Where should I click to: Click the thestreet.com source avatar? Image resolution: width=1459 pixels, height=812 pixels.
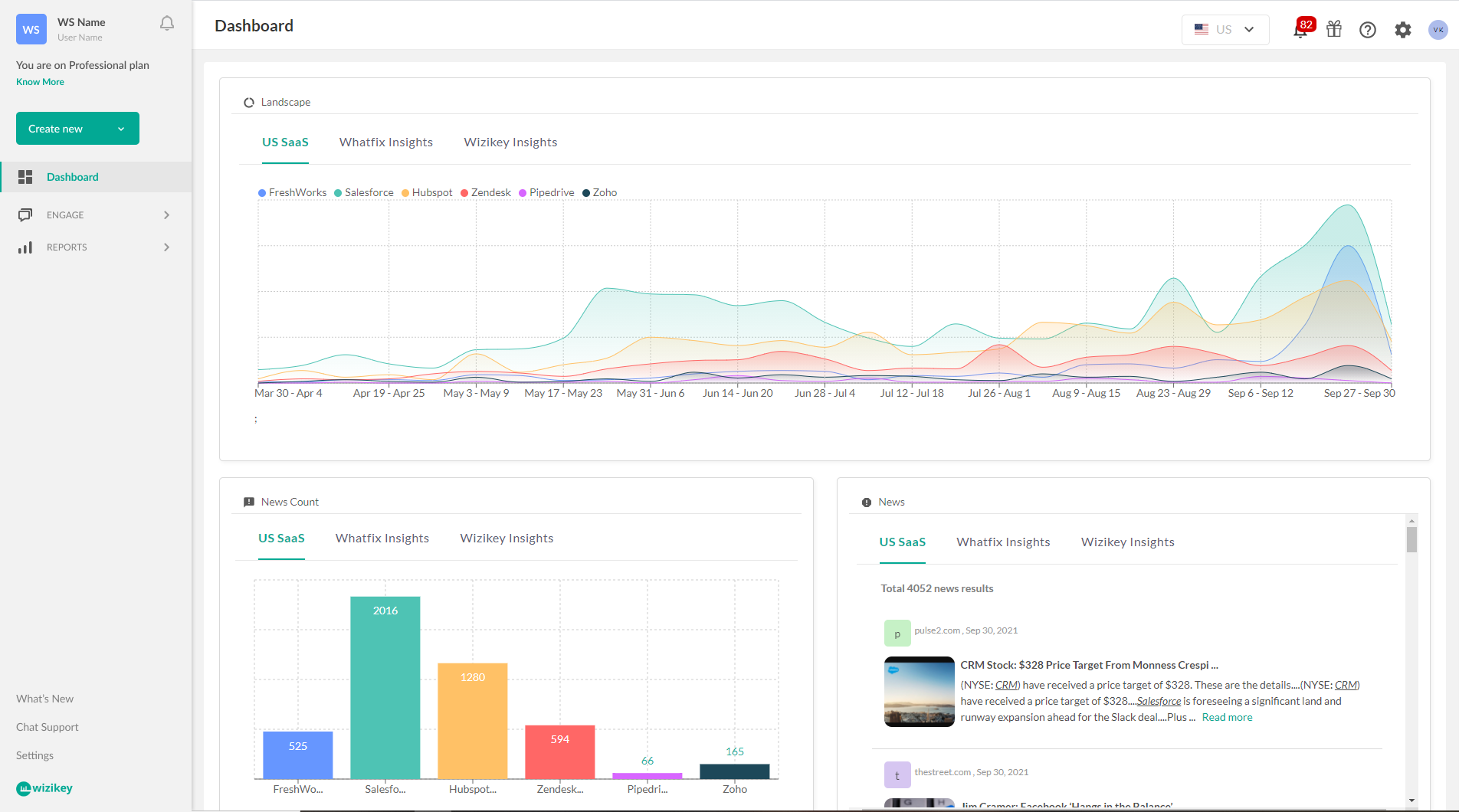pos(897,775)
